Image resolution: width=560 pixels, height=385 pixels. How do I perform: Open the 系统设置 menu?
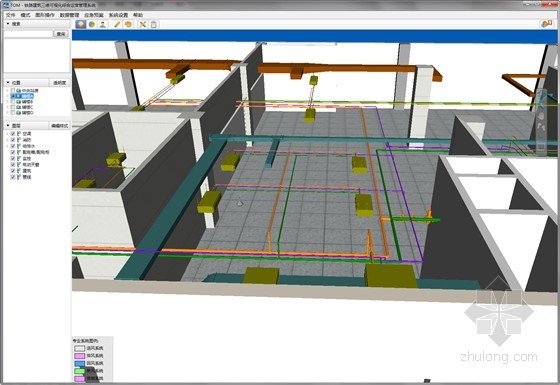[x=118, y=15]
